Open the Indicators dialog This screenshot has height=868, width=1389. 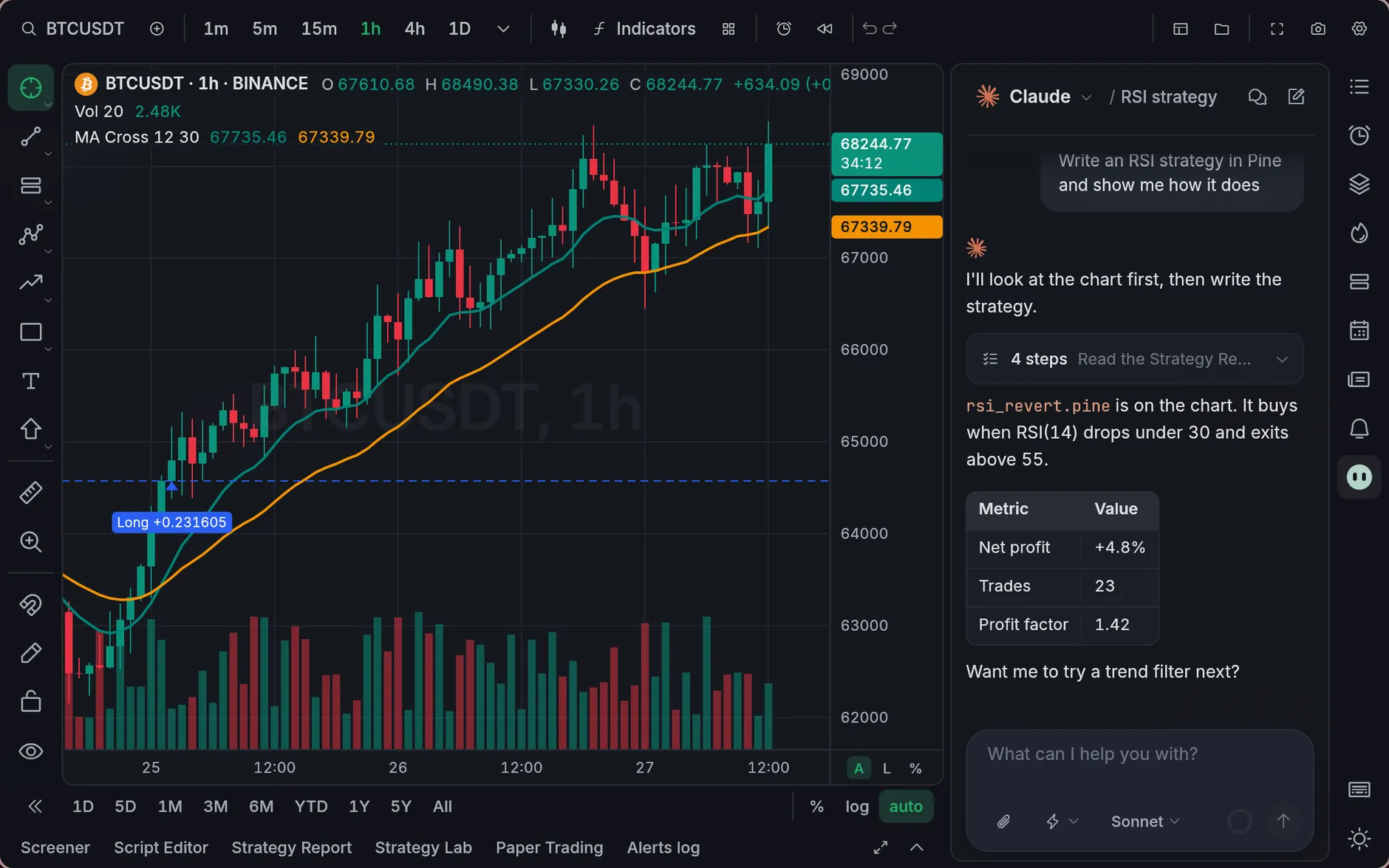[x=644, y=29]
